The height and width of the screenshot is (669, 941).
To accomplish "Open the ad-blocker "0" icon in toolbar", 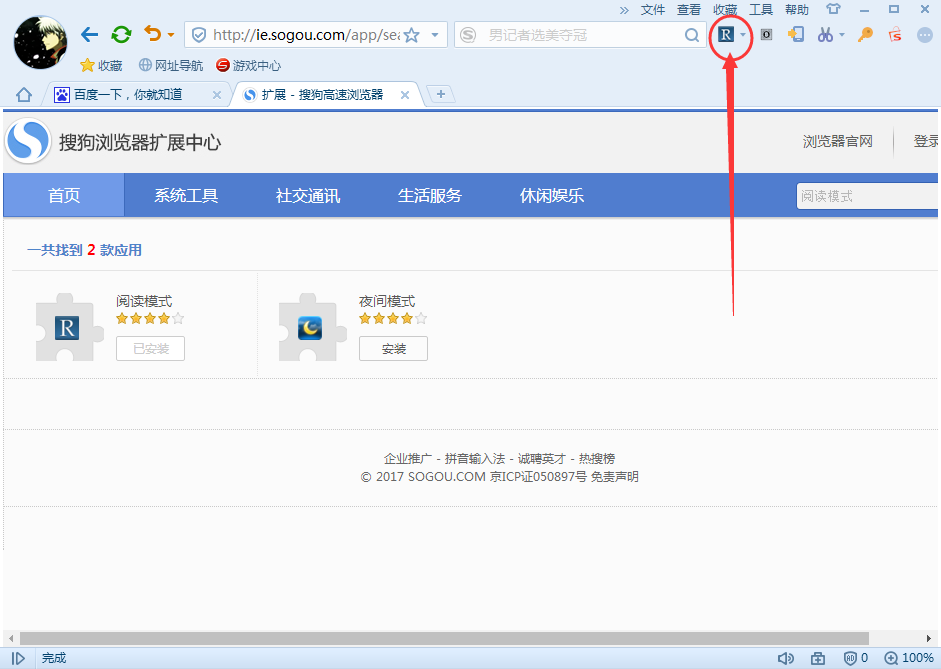I will click(x=765, y=34).
